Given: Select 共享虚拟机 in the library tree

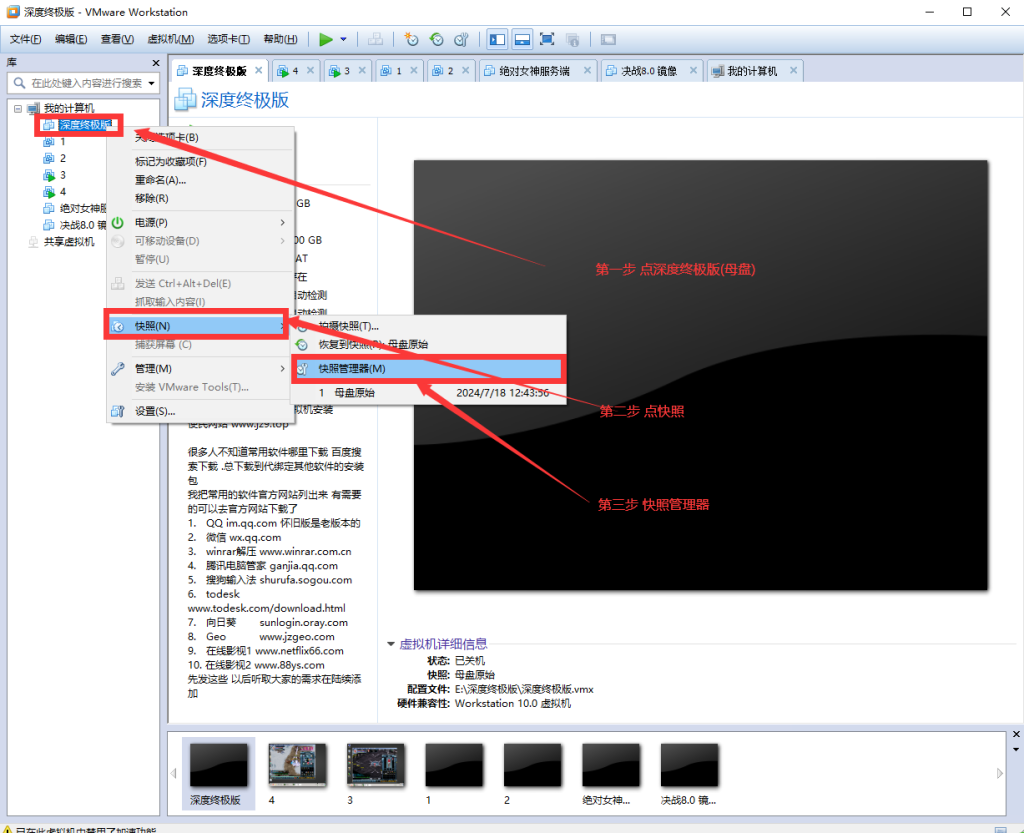Looking at the screenshot, I should click(x=69, y=242).
